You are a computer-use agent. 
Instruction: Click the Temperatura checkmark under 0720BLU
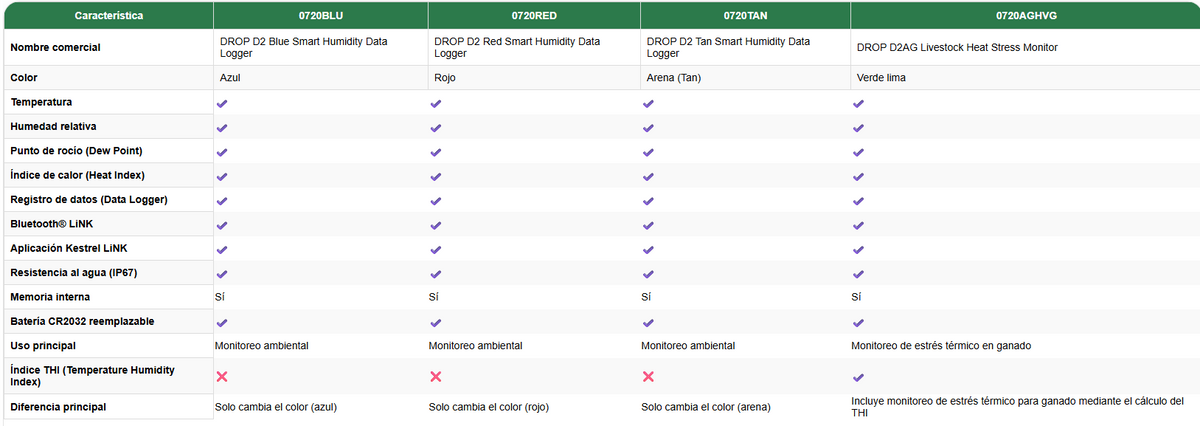click(222, 103)
